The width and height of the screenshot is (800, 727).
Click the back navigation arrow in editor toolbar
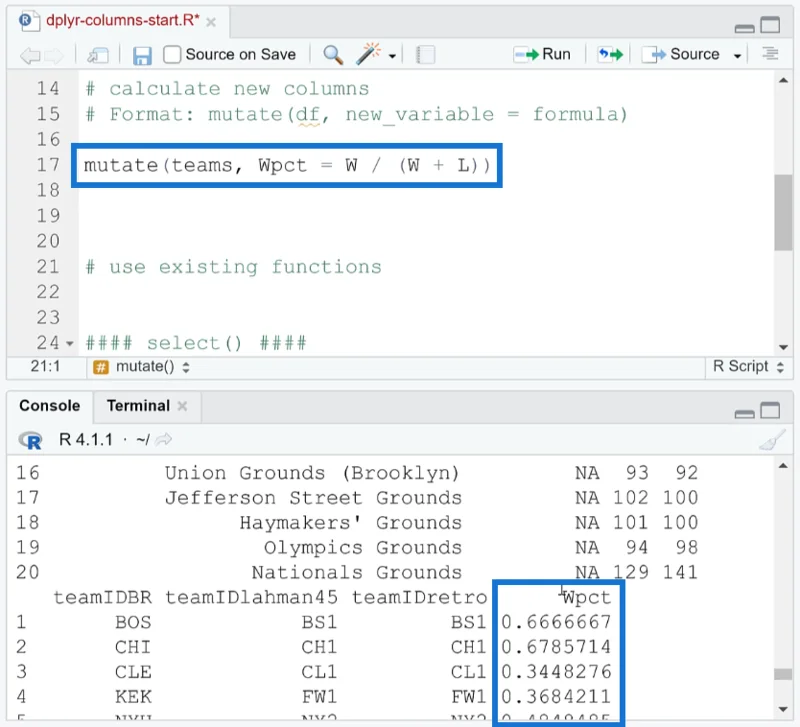[30, 55]
